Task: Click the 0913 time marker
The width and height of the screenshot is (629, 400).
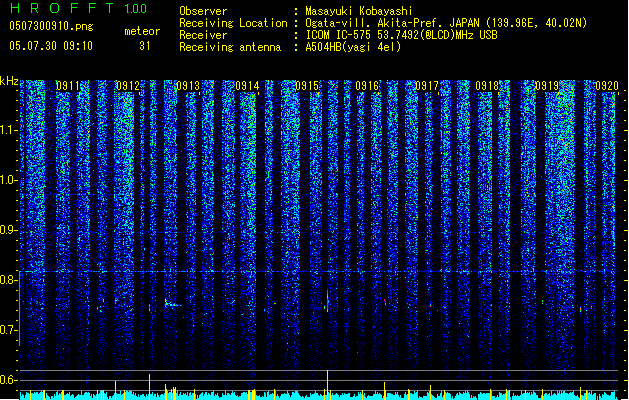Action: pyautogui.click(x=188, y=86)
